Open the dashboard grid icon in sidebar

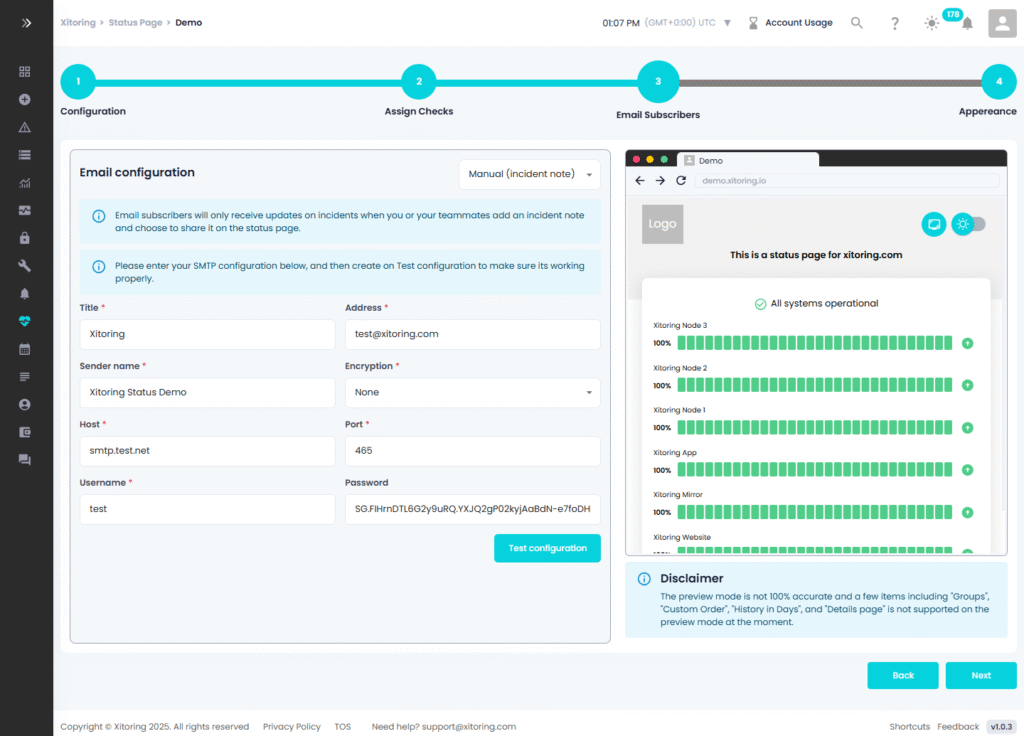25,72
